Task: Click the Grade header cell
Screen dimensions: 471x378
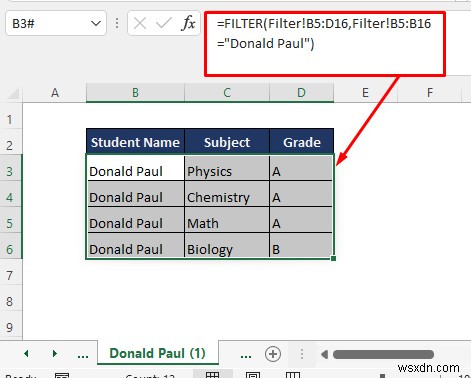Action: (301, 142)
